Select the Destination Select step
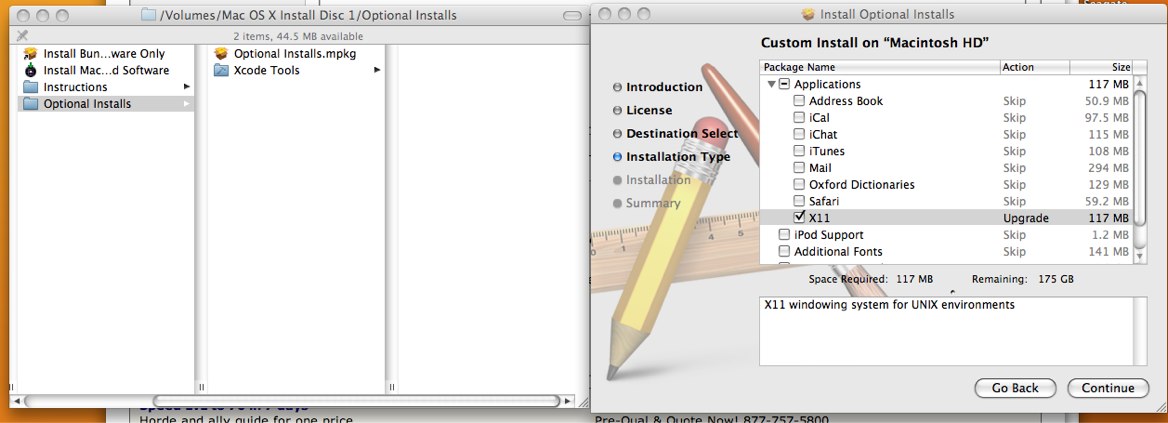Image resolution: width=1168 pixels, height=423 pixels. 676,133
